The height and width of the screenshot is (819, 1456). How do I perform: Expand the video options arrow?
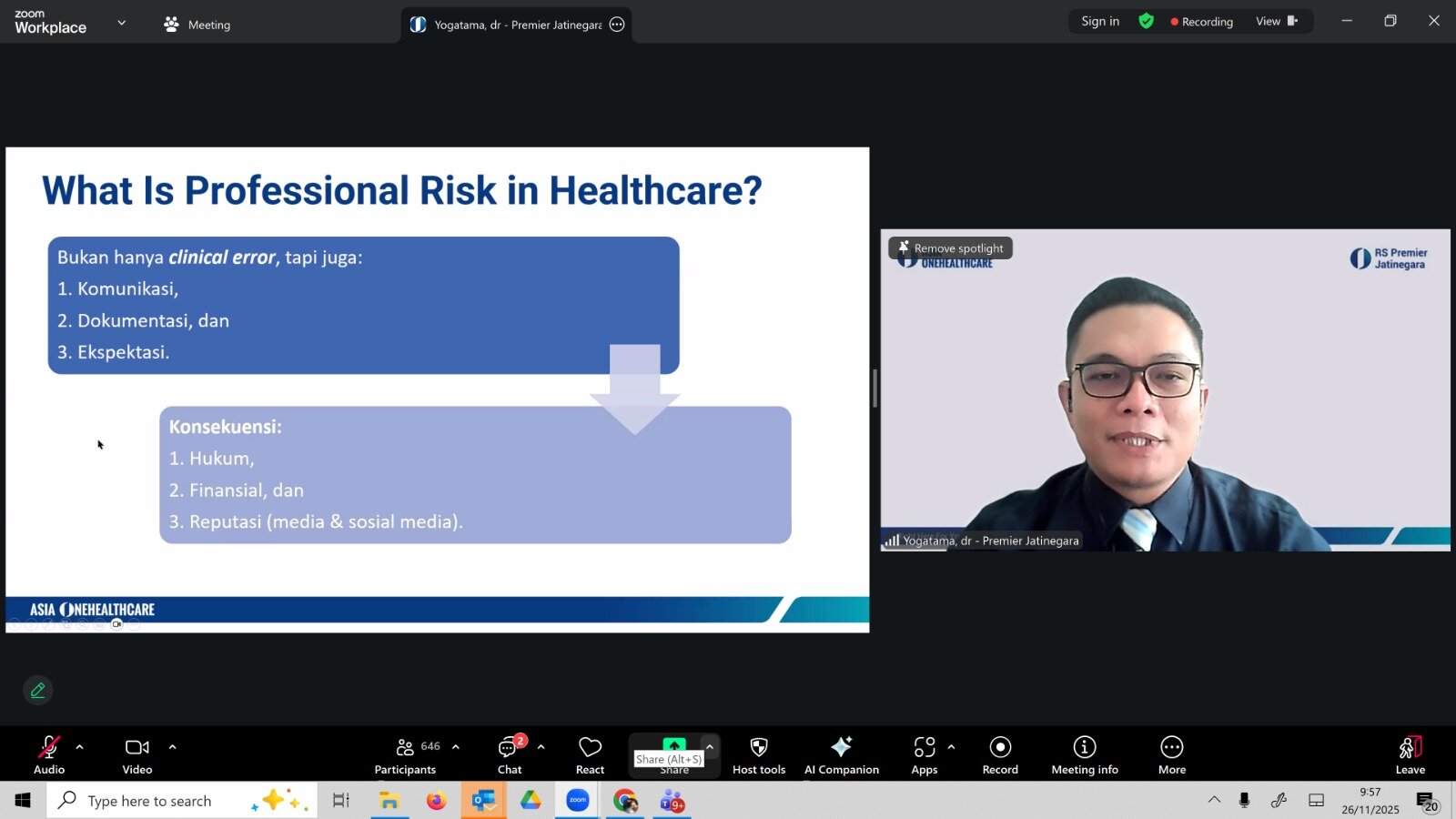[172, 747]
